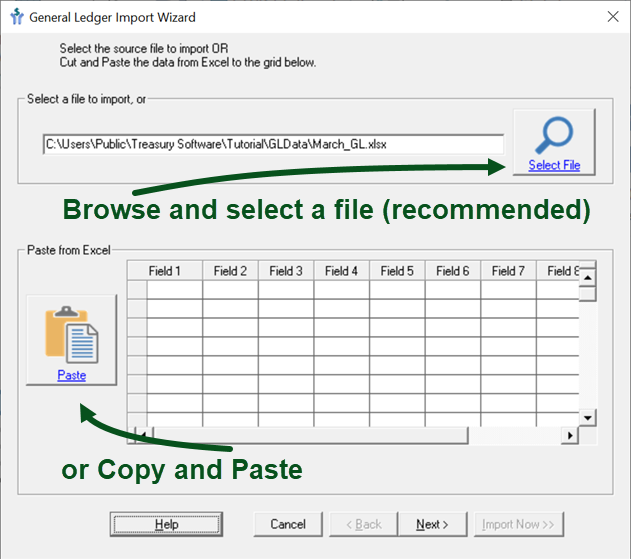Viewport: 631px width, 559px height.
Task: Click the clipboard Paste icon
Action: coord(72,335)
